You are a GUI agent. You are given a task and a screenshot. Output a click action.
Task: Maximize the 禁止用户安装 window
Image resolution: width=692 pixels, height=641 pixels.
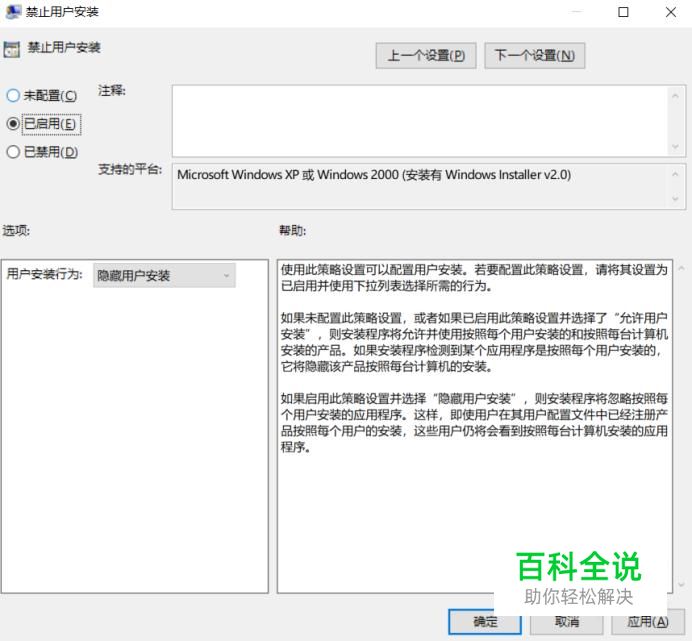623,12
